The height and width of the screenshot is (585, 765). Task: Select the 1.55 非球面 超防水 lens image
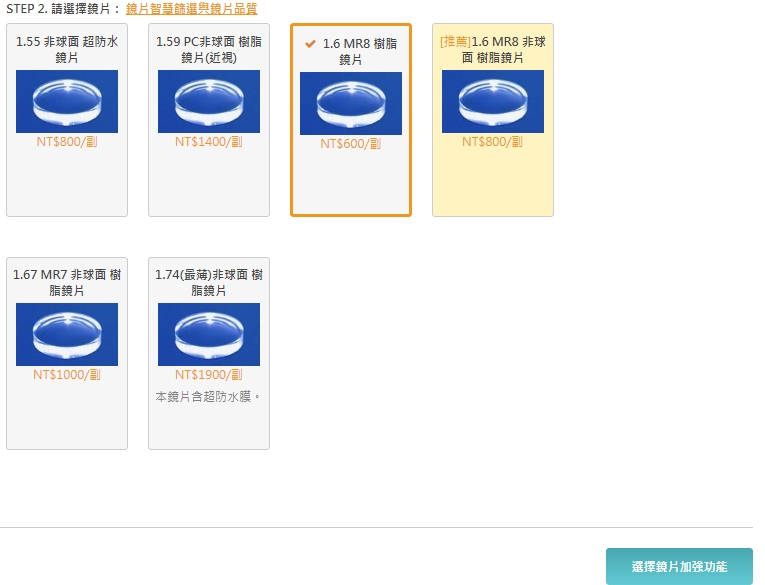(x=67, y=101)
